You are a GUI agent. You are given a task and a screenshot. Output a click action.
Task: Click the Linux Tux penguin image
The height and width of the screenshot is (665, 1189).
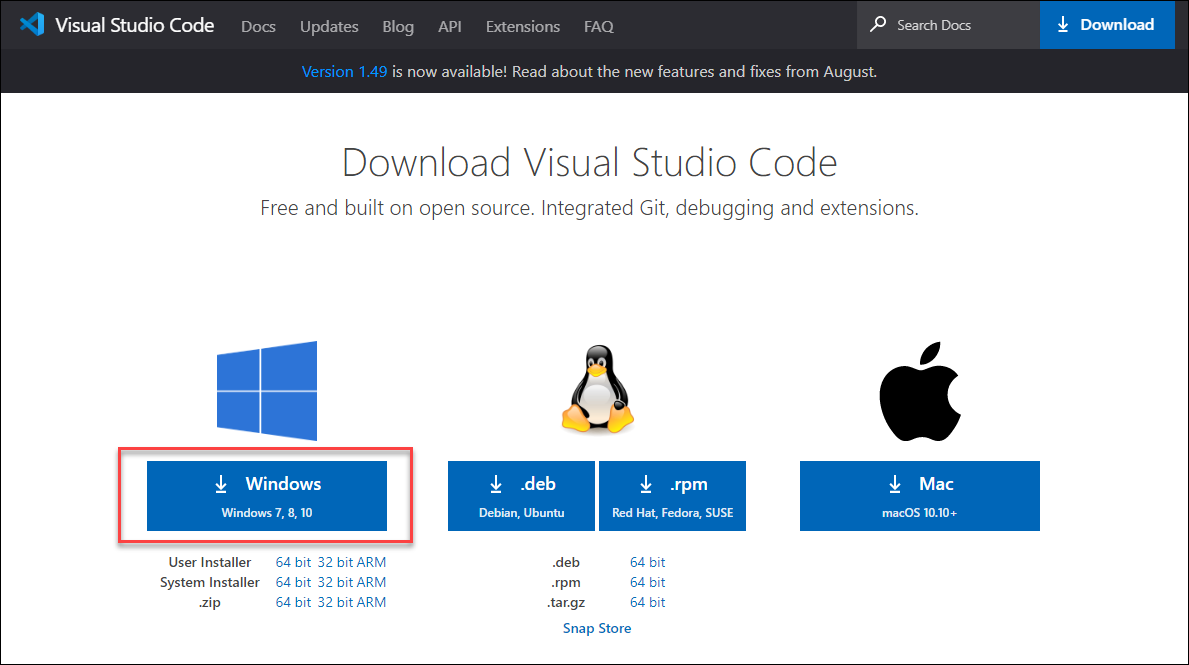pyautogui.click(x=598, y=390)
